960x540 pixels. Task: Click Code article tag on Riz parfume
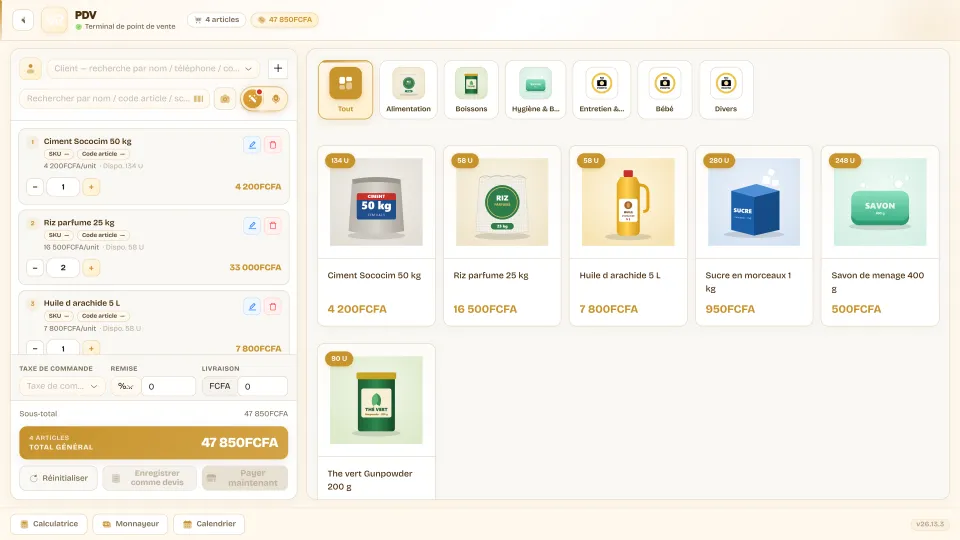(x=103, y=235)
